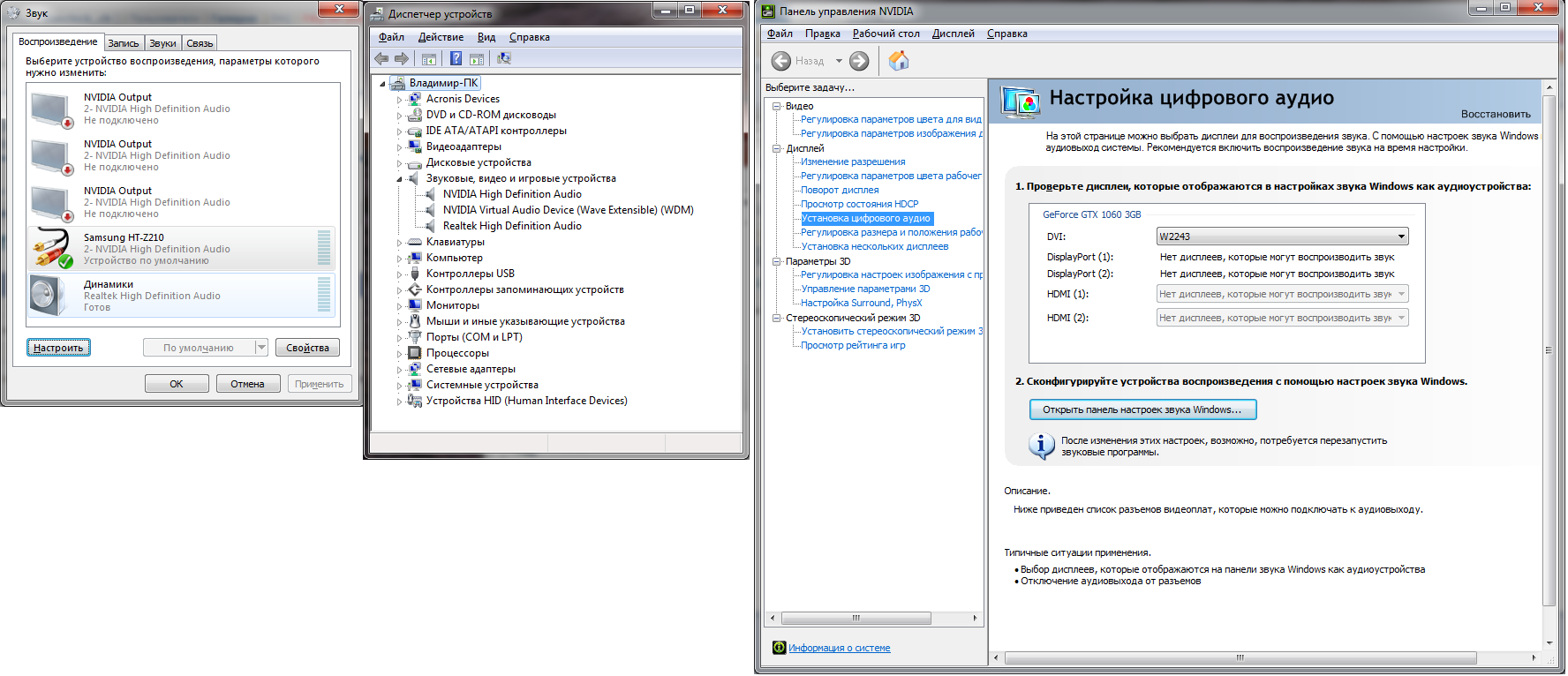Image resolution: width=1568 pixels, height=676 pixels.
Task: Open Help from the Device Manager toolbar
Action: click(456, 59)
